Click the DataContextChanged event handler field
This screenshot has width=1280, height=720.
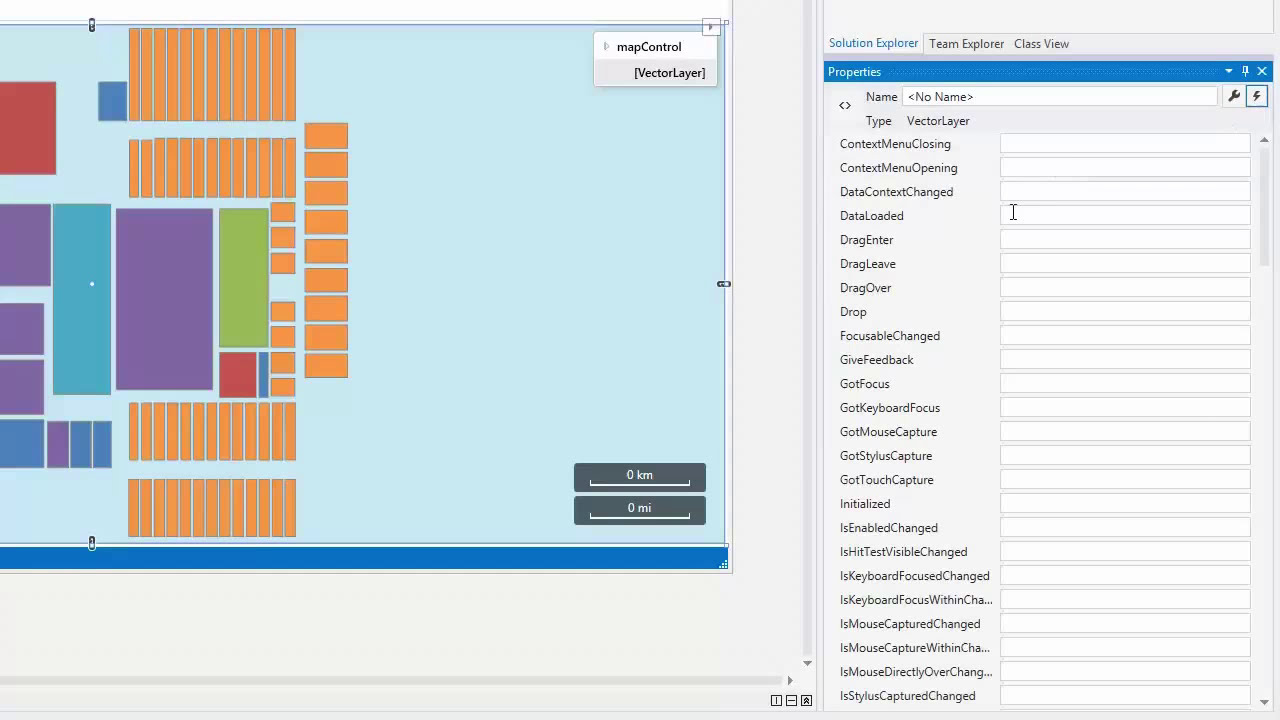[1125, 192]
